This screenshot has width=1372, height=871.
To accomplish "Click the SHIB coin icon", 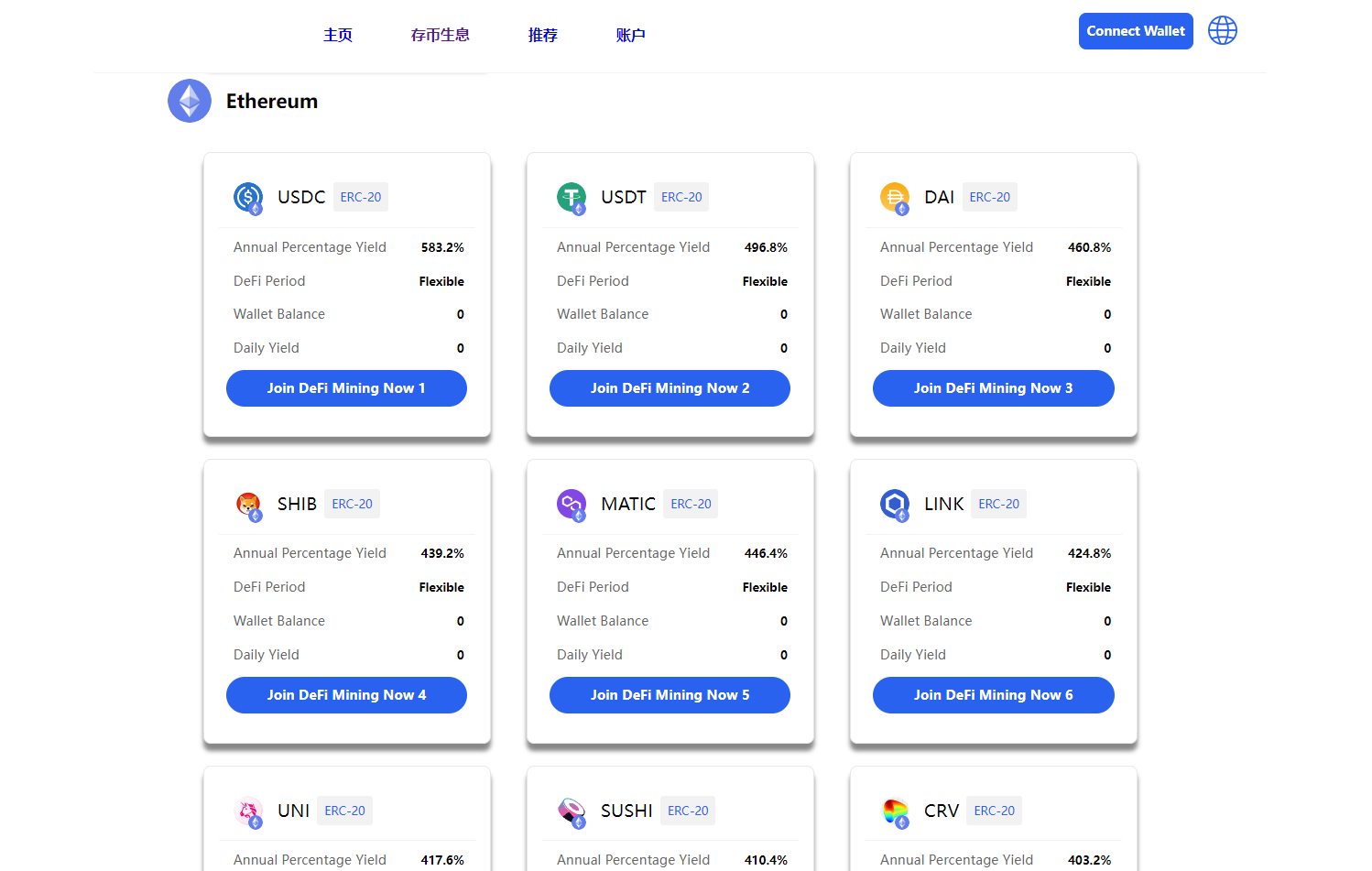I will click(x=248, y=505).
